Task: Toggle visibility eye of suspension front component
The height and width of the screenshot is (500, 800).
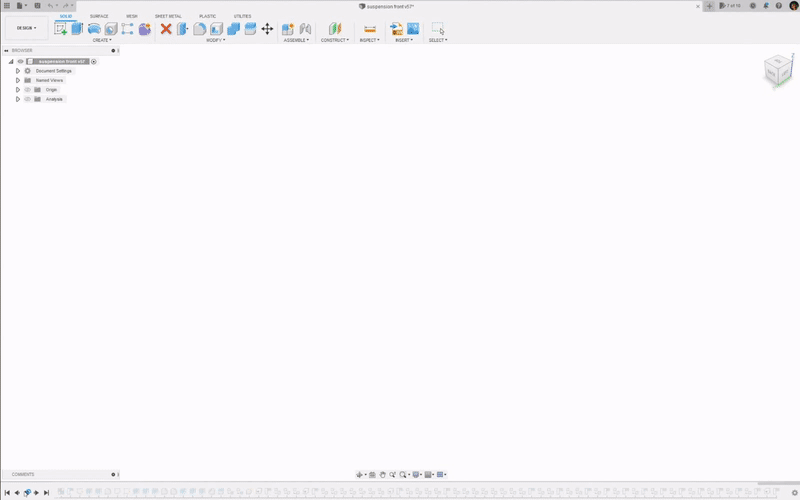Action: [x=20, y=61]
